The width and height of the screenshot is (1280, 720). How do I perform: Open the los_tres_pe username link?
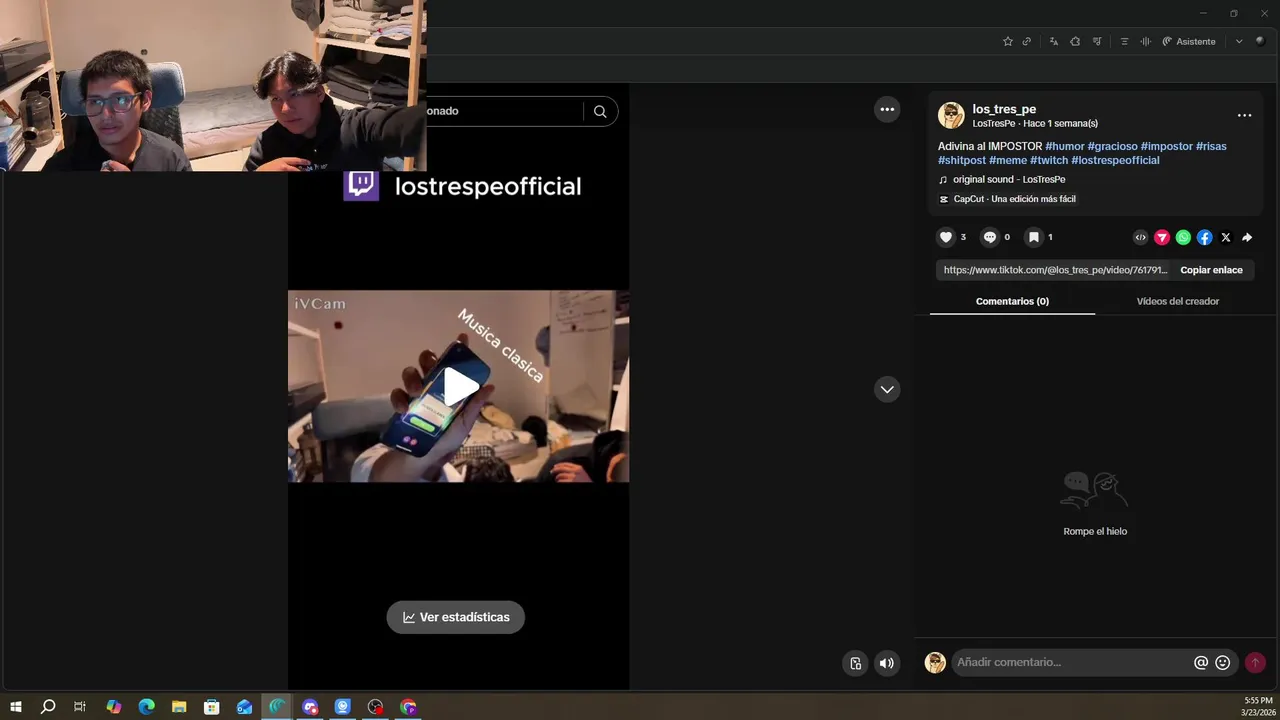(1004, 109)
